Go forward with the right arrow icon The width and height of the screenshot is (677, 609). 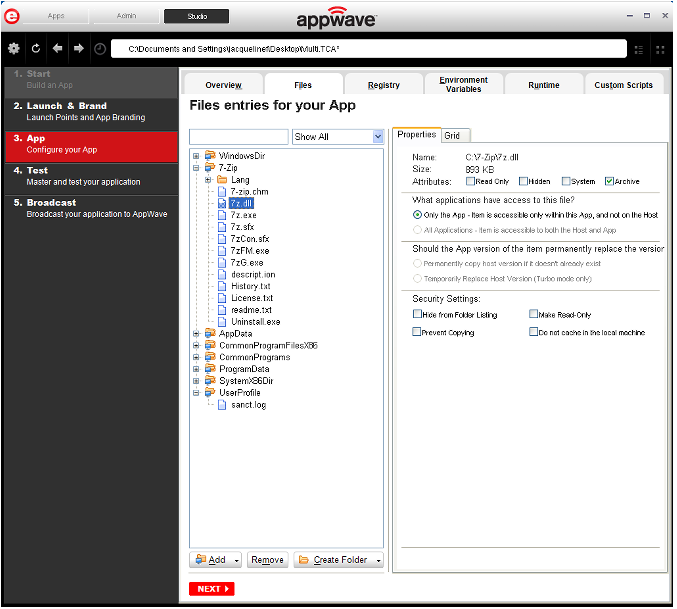(x=79, y=48)
